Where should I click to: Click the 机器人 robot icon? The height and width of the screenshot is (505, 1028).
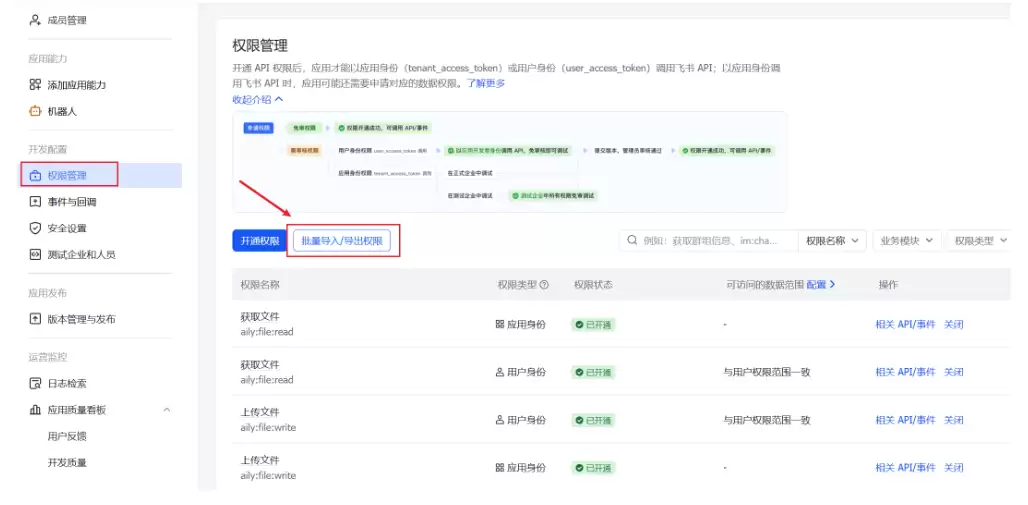tap(35, 111)
